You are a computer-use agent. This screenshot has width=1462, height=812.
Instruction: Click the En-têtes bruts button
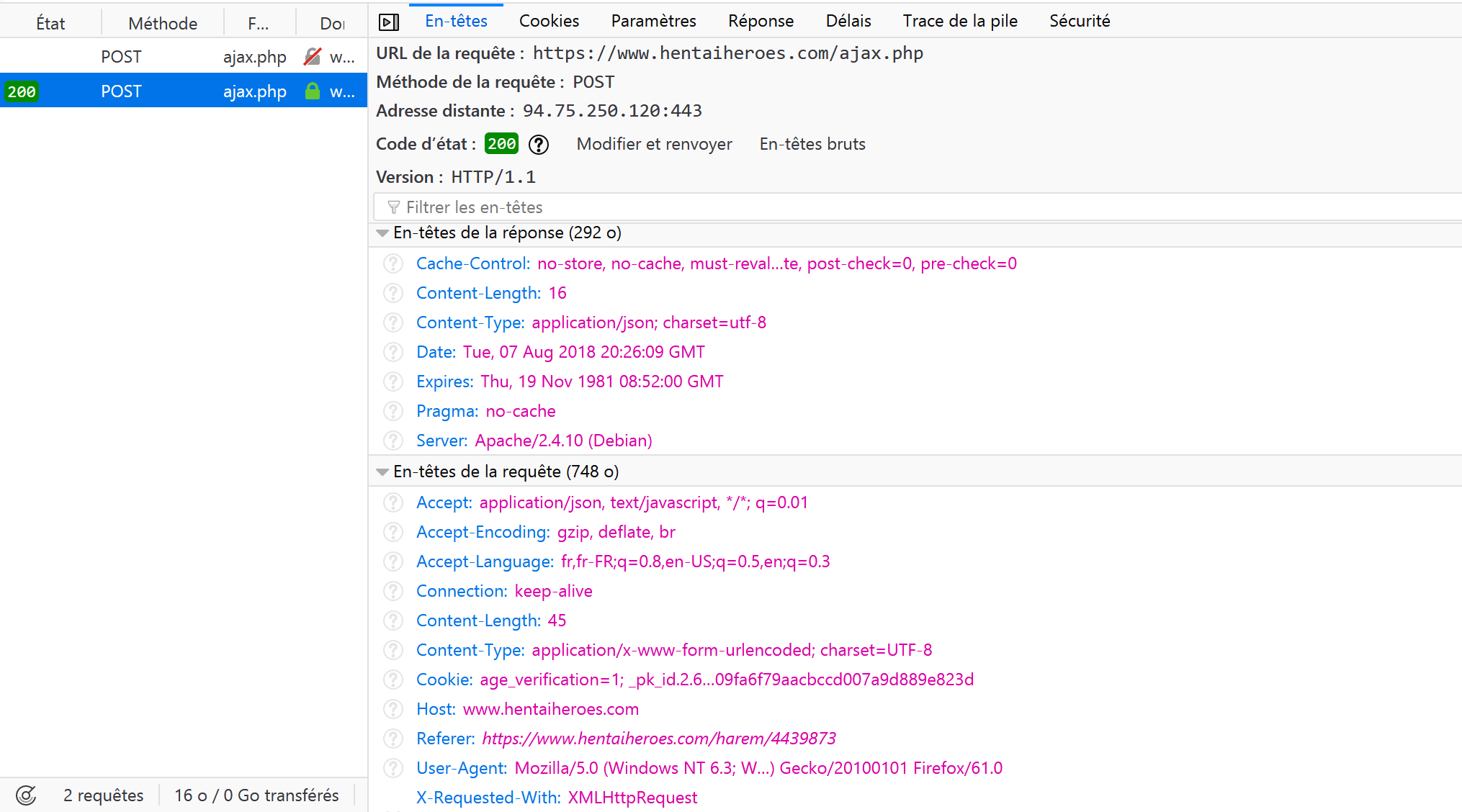(x=812, y=144)
